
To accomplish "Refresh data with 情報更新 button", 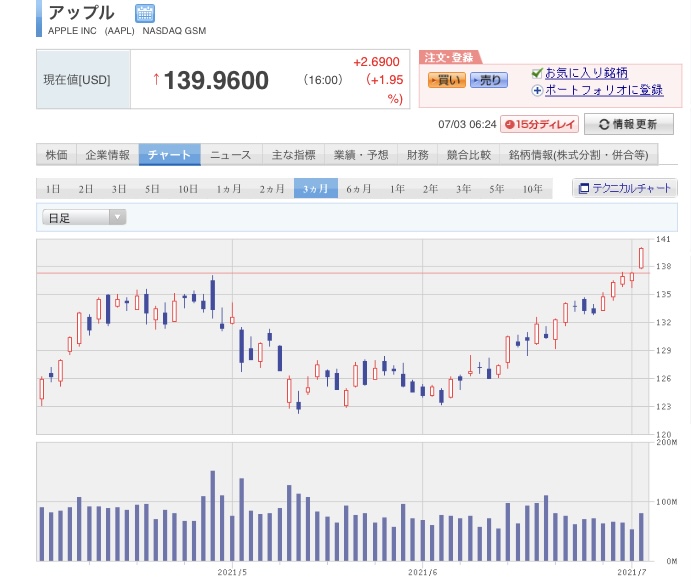I will (x=629, y=124).
